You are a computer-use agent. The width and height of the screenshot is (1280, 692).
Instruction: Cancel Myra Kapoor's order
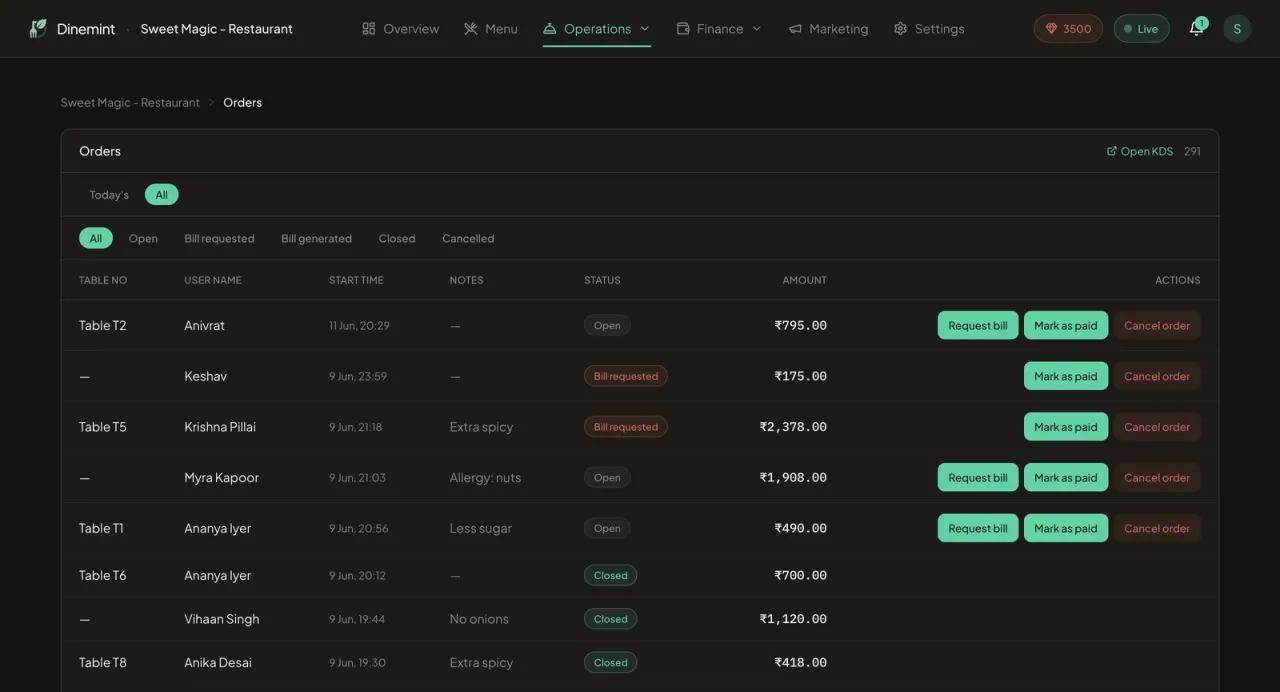1157,477
